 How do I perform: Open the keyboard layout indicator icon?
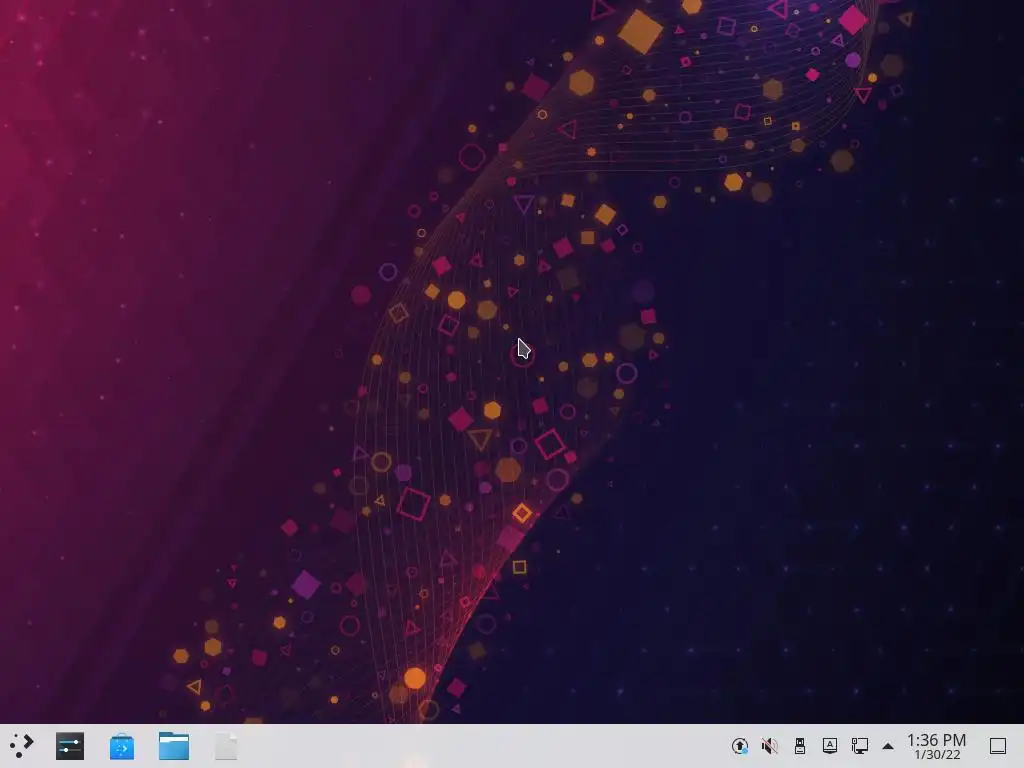829,746
